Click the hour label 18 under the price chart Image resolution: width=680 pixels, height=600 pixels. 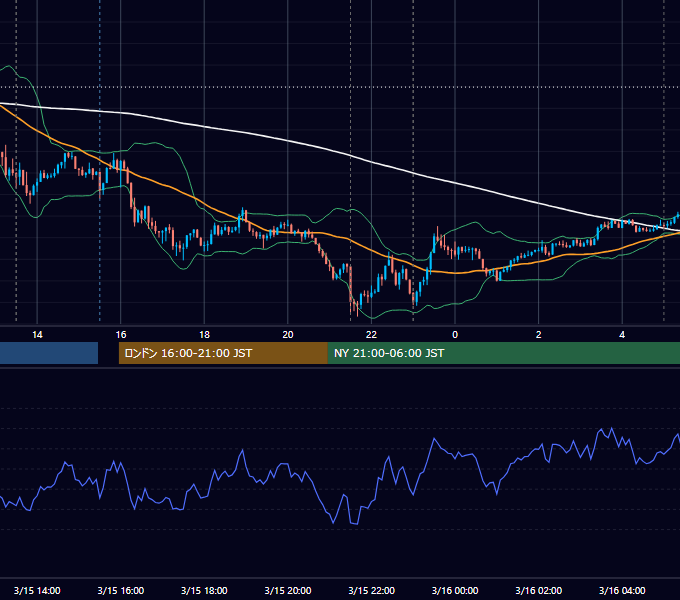[204, 335]
